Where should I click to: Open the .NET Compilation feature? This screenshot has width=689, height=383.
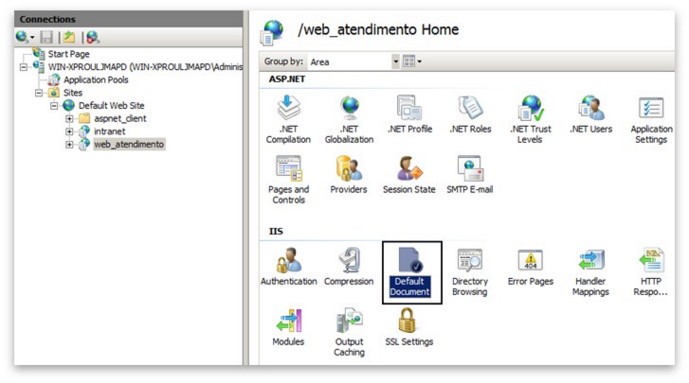pos(288,119)
